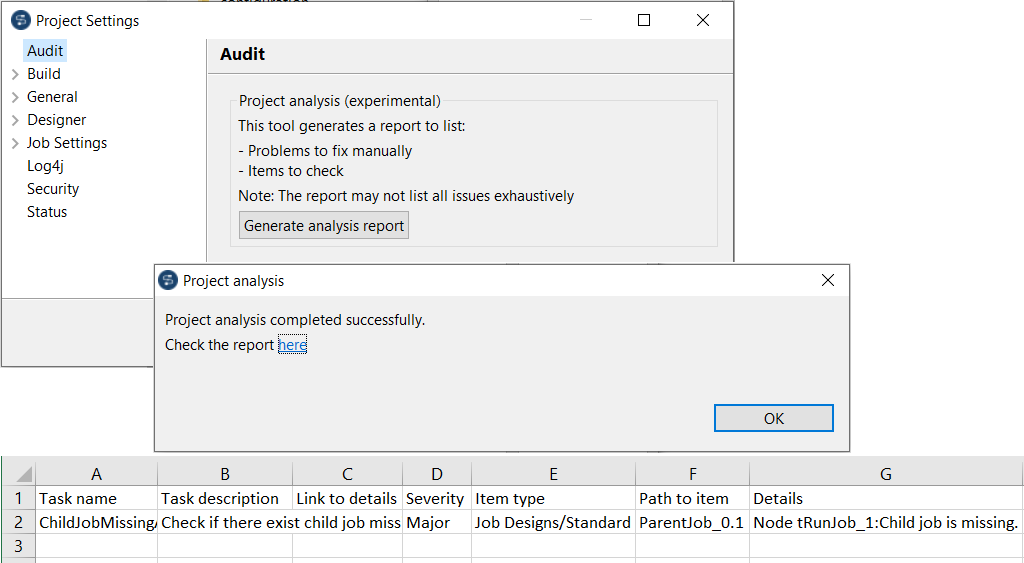Expand the Build tree node
This screenshot has height=563, width=1024.
coord(15,74)
